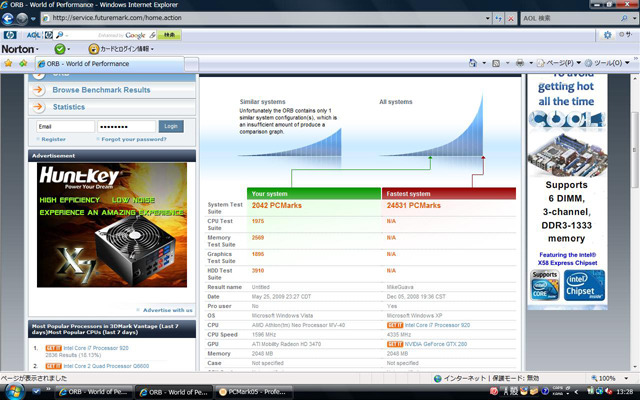Open Intel Core i7 Processor 920 in popular CPUs list
The image size is (640, 400).
tap(96, 348)
